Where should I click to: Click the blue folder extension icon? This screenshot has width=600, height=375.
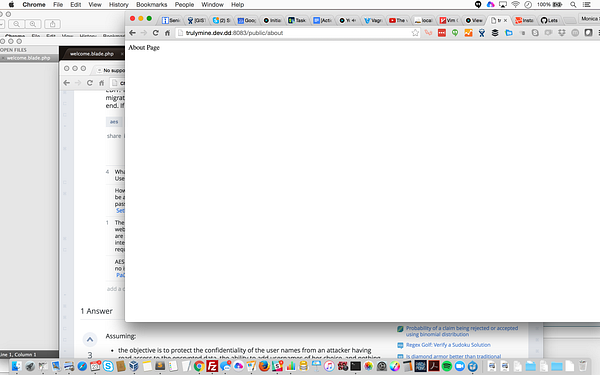pos(509,33)
